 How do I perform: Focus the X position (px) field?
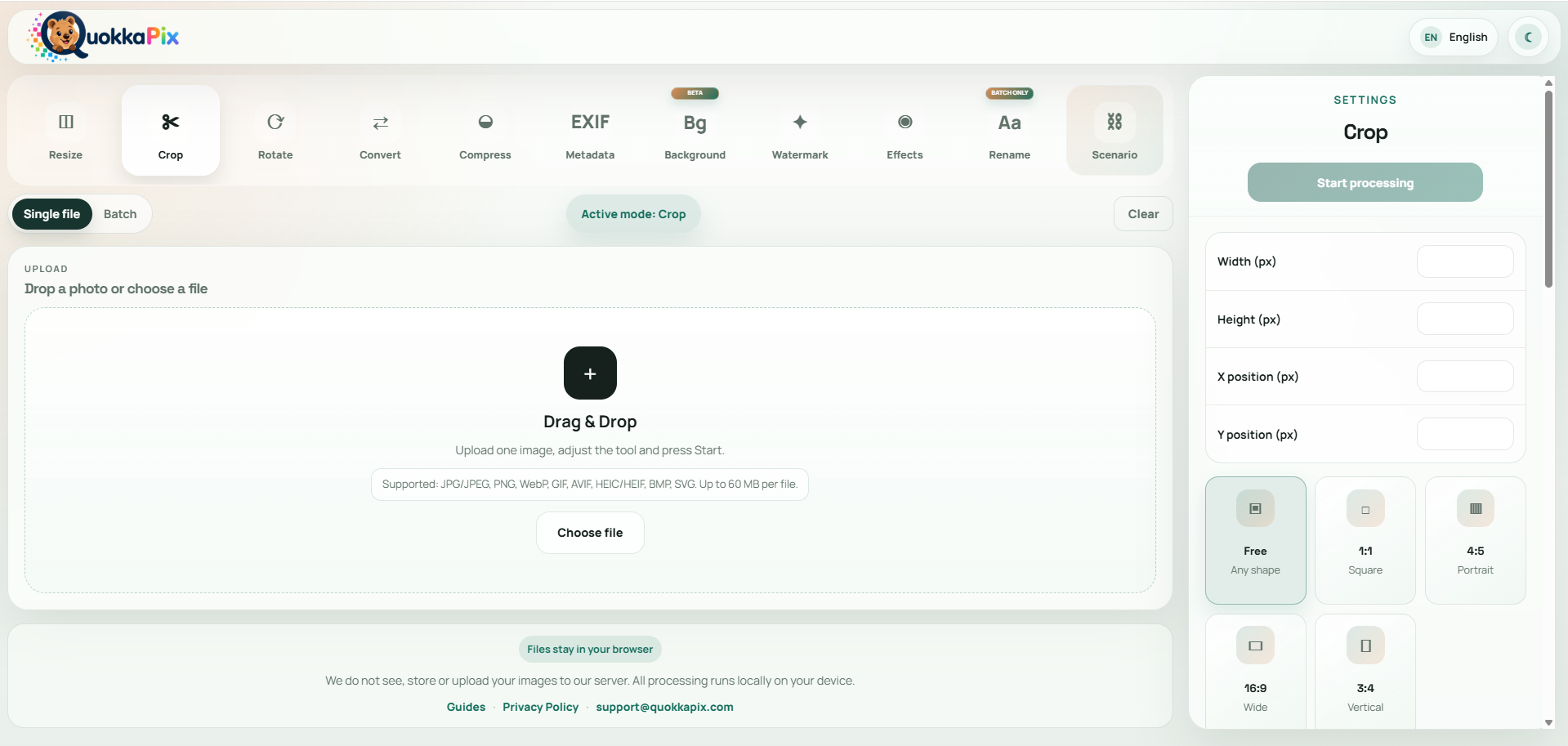pos(1465,377)
